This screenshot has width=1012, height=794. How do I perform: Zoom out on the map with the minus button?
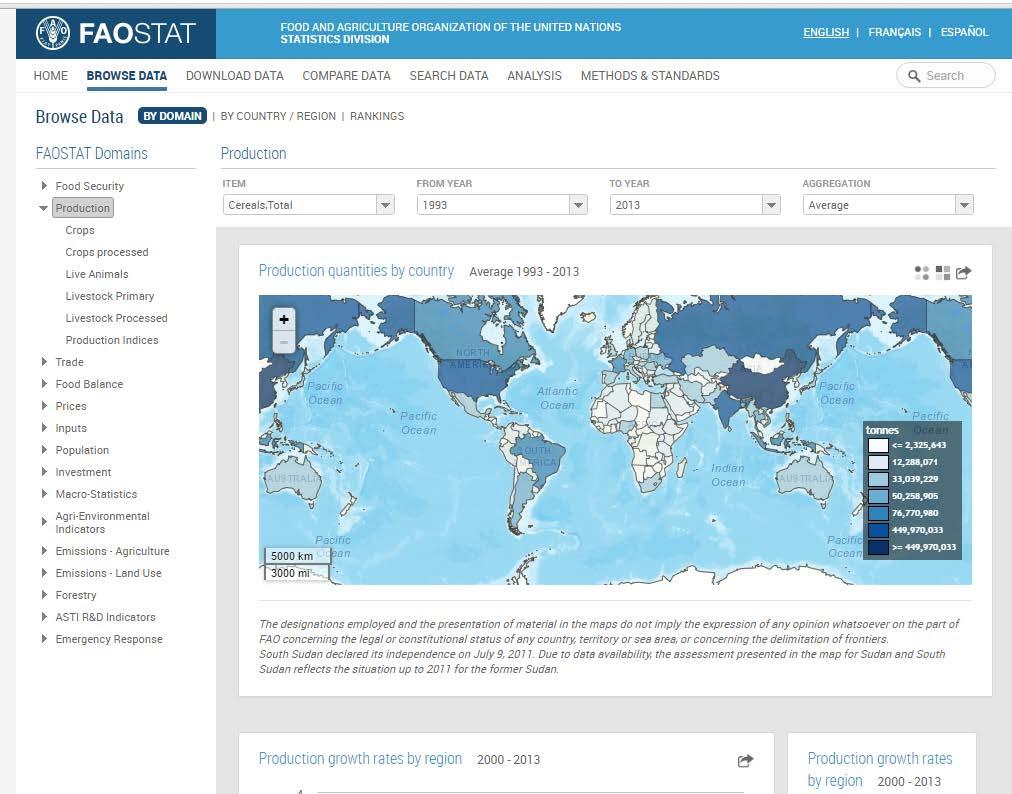pyautogui.click(x=284, y=342)
